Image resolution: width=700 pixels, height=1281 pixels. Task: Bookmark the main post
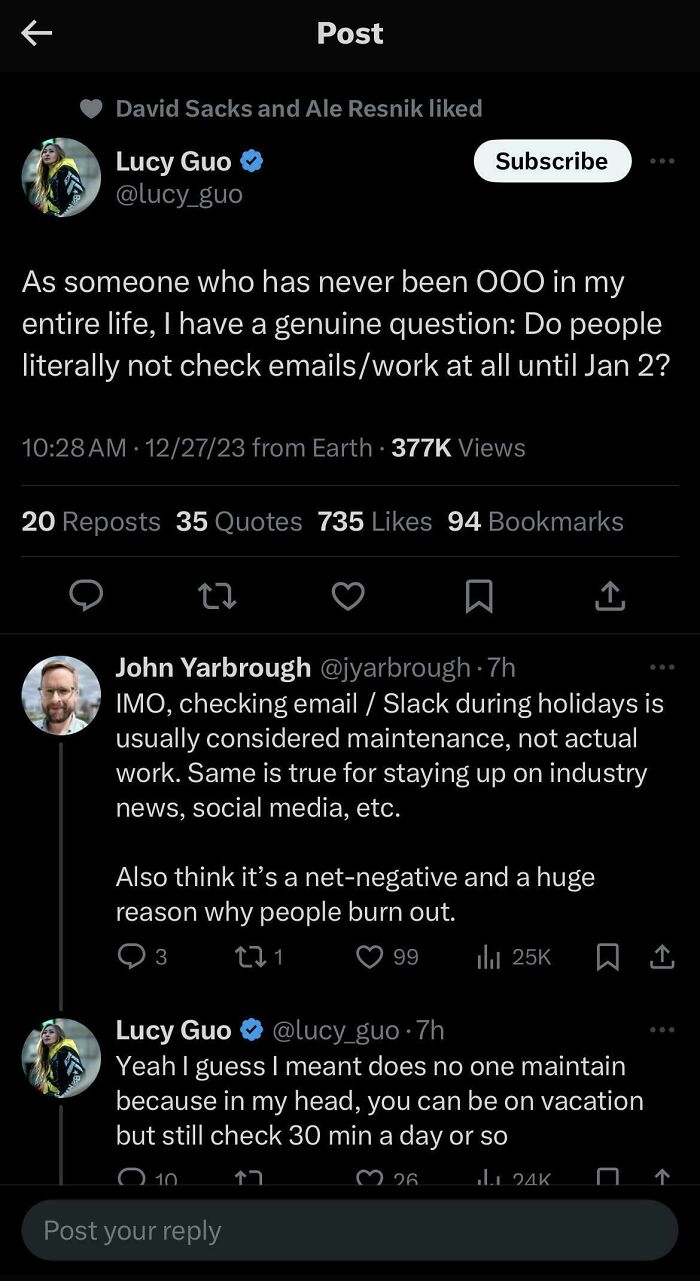pos(479,596)
